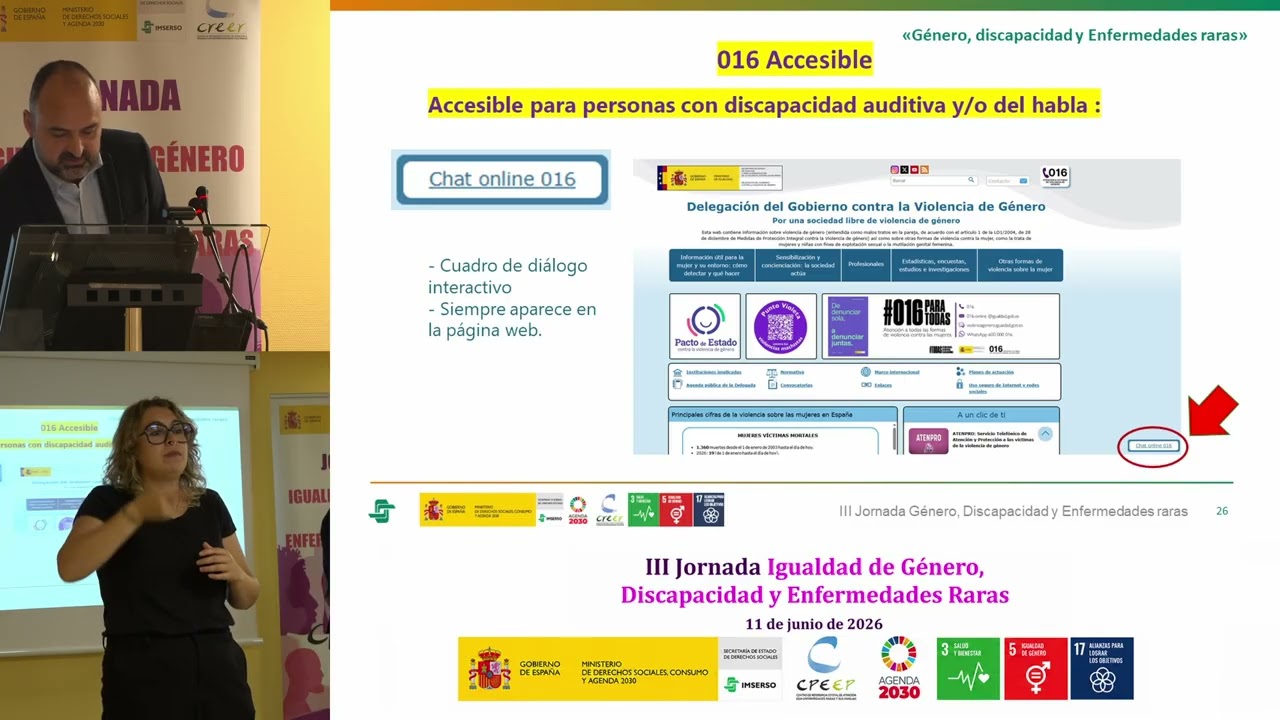
Task: Click the 'Siempre aparece en la página web' bullet
Action: point(512,319)
